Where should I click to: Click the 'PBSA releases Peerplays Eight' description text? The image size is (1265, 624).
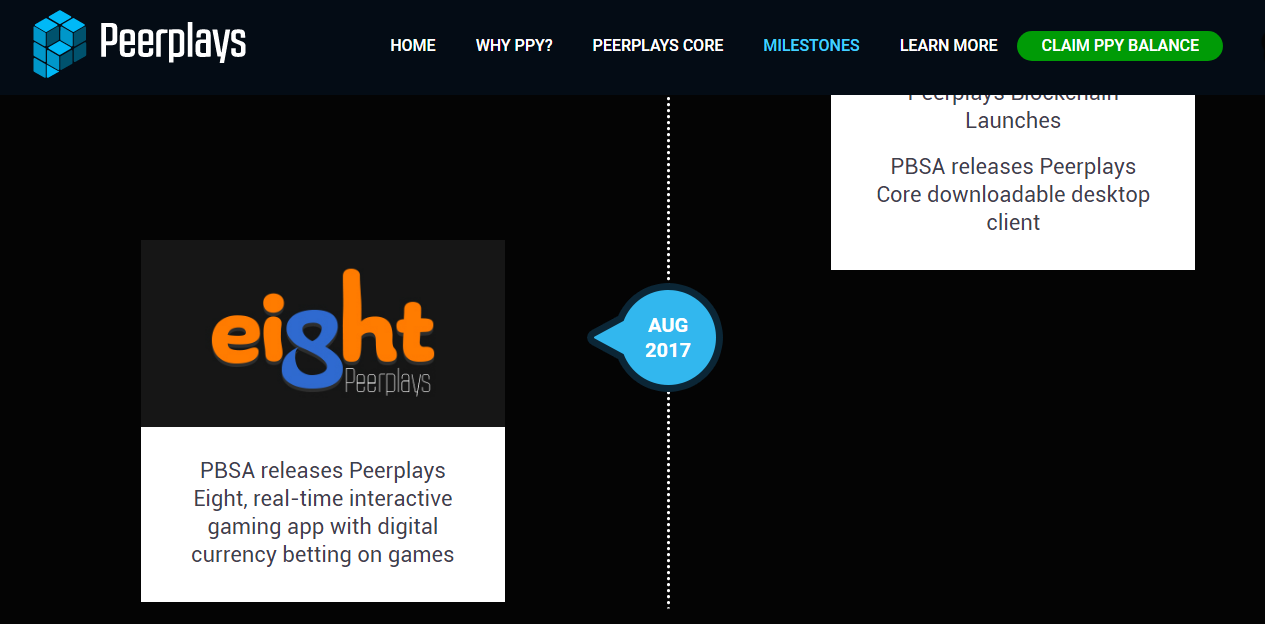point(323,512)
